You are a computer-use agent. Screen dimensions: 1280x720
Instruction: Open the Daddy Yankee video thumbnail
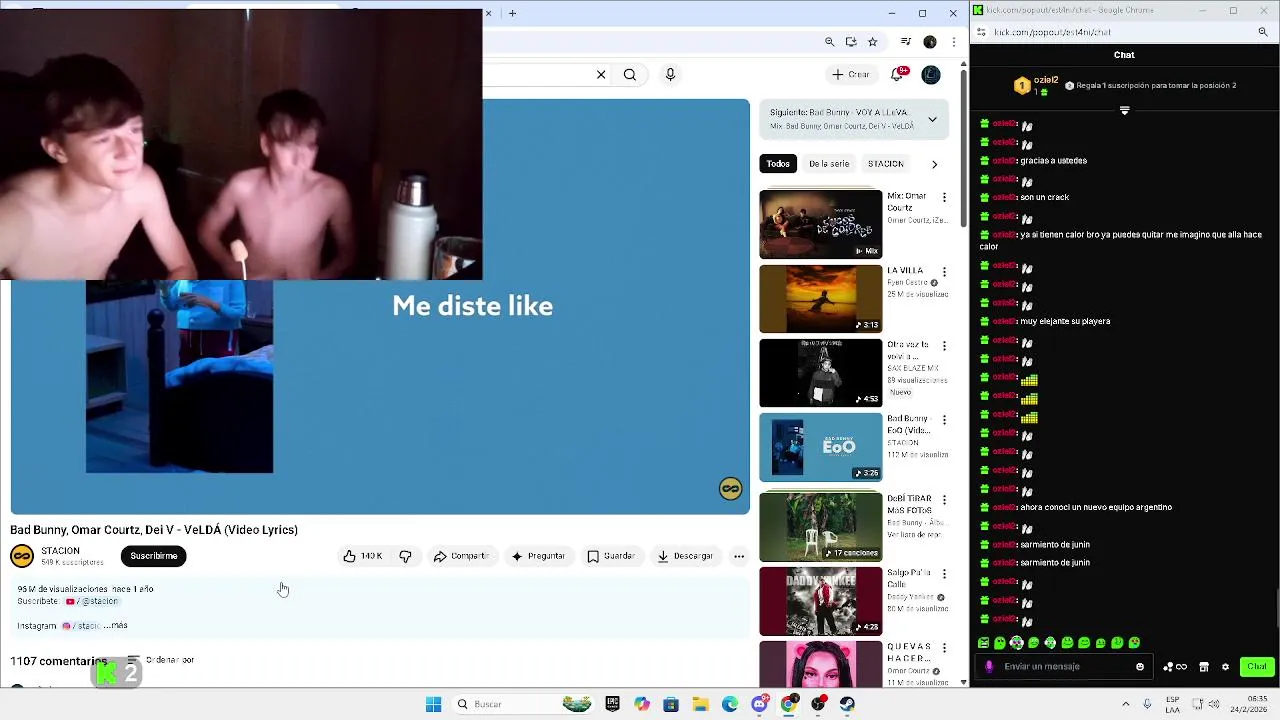821,601
